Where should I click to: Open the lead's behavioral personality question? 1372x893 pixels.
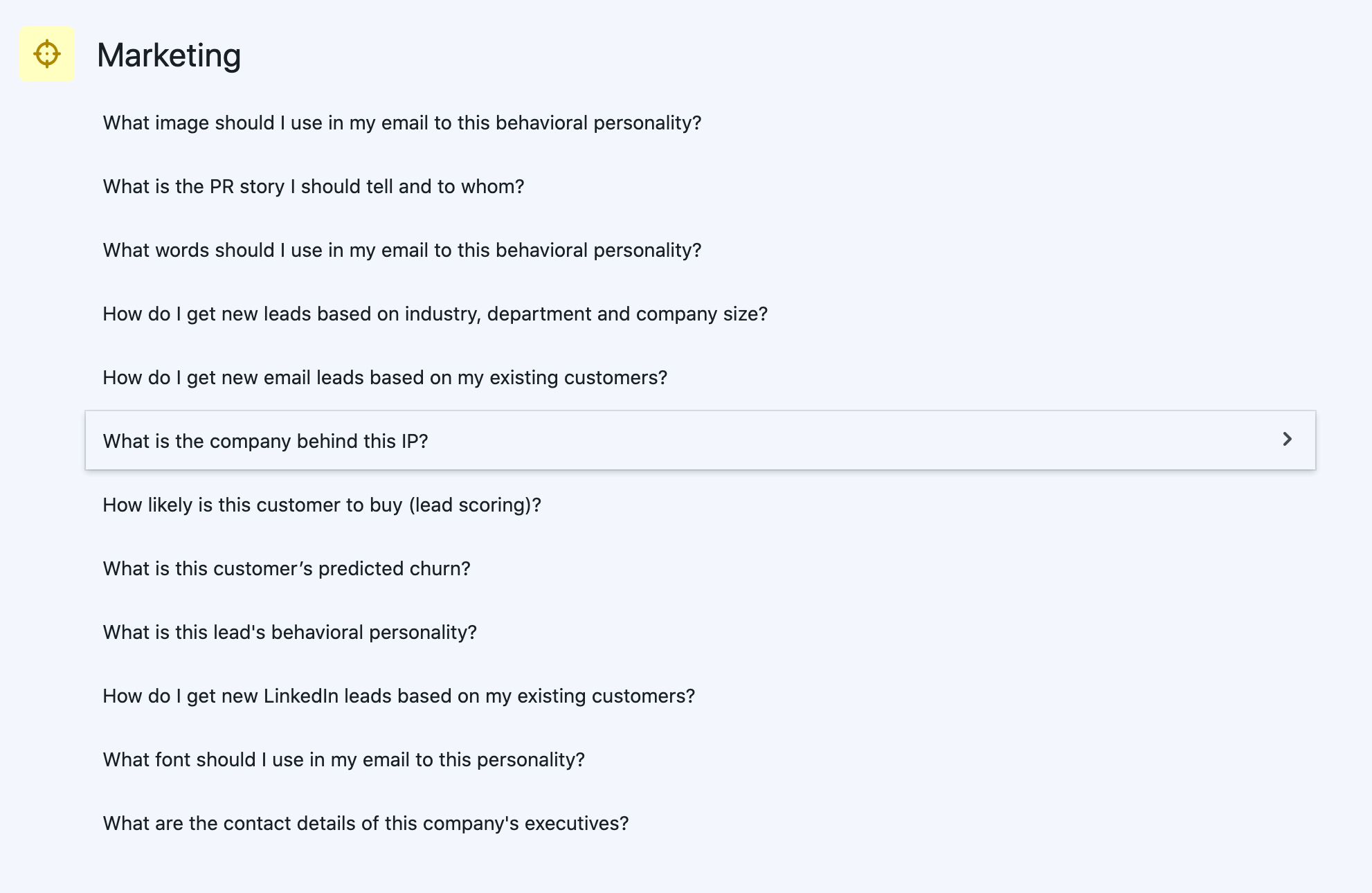tap(290, 633)
